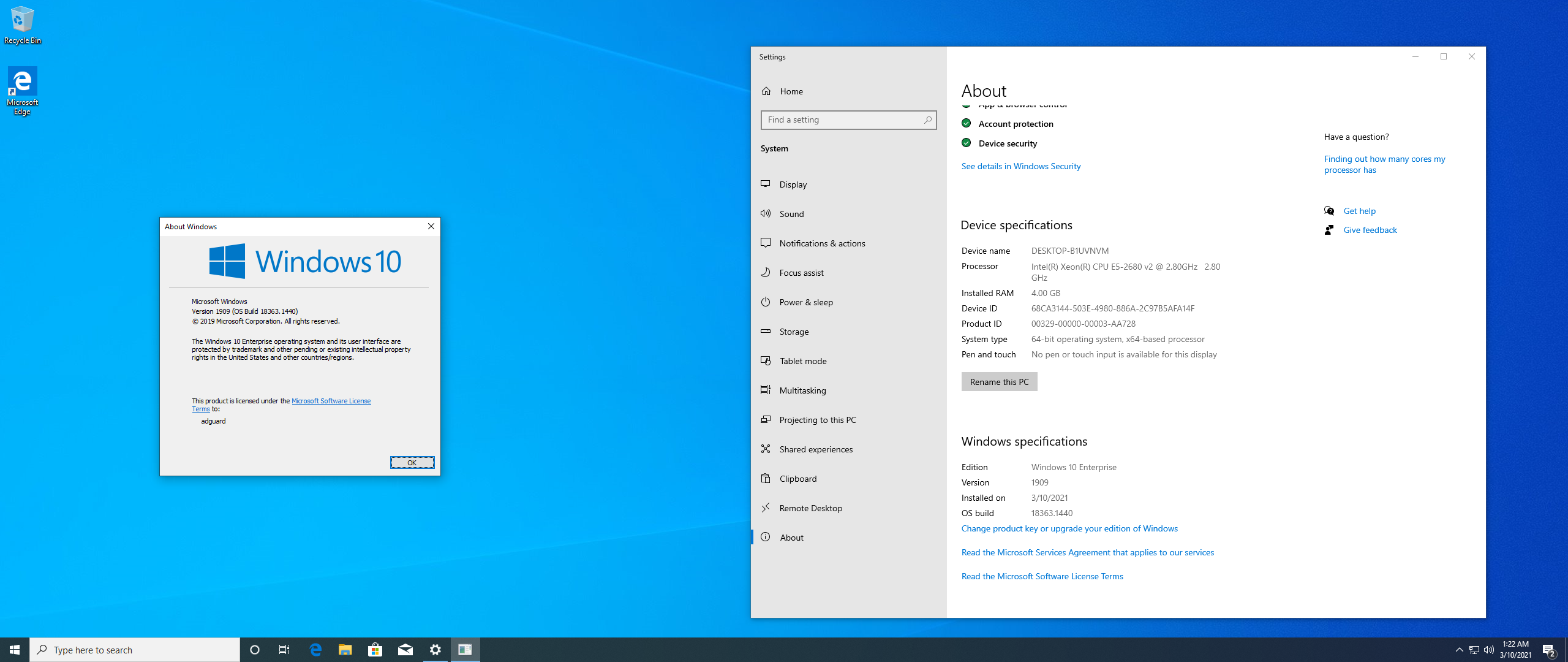
Task: Select the OS build value 18363.1440
Action: [x=1052, y=513]
